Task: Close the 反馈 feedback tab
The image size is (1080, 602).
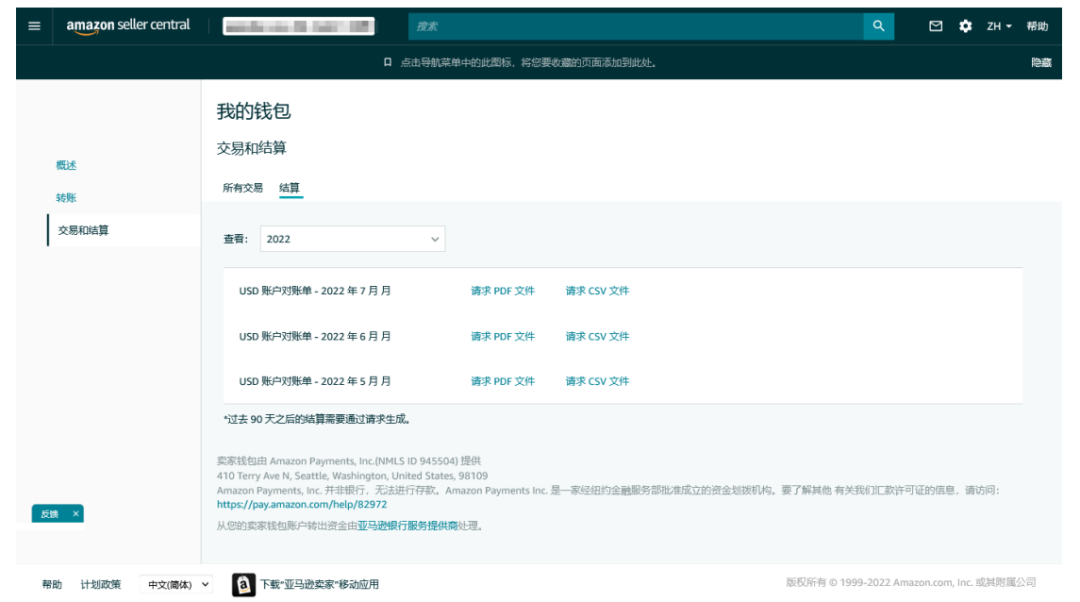Action: point(76,514)
